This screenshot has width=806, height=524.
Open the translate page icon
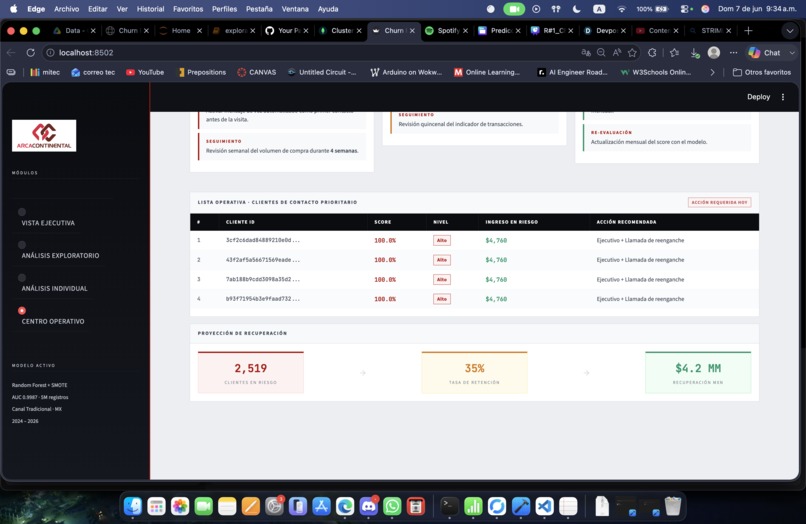click(x=585, y=52)
